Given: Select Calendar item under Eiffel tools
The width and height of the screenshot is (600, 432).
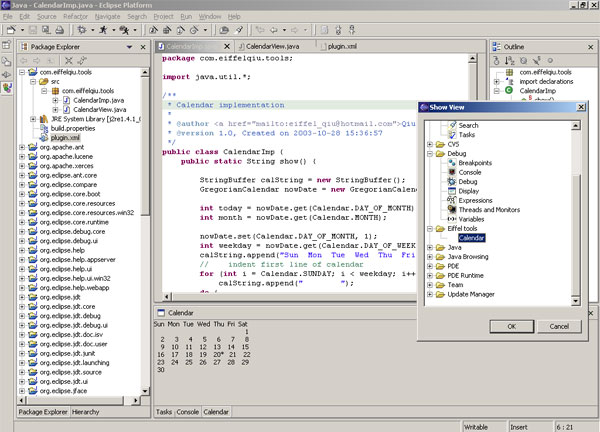Looking at the screenshot, I should click(x=471, y=238).
